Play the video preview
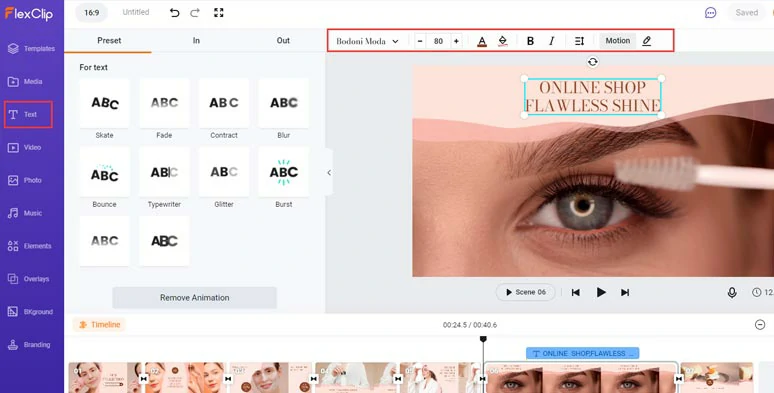The height and width of the screenshot is (393, 774). (x=601, y=292)
